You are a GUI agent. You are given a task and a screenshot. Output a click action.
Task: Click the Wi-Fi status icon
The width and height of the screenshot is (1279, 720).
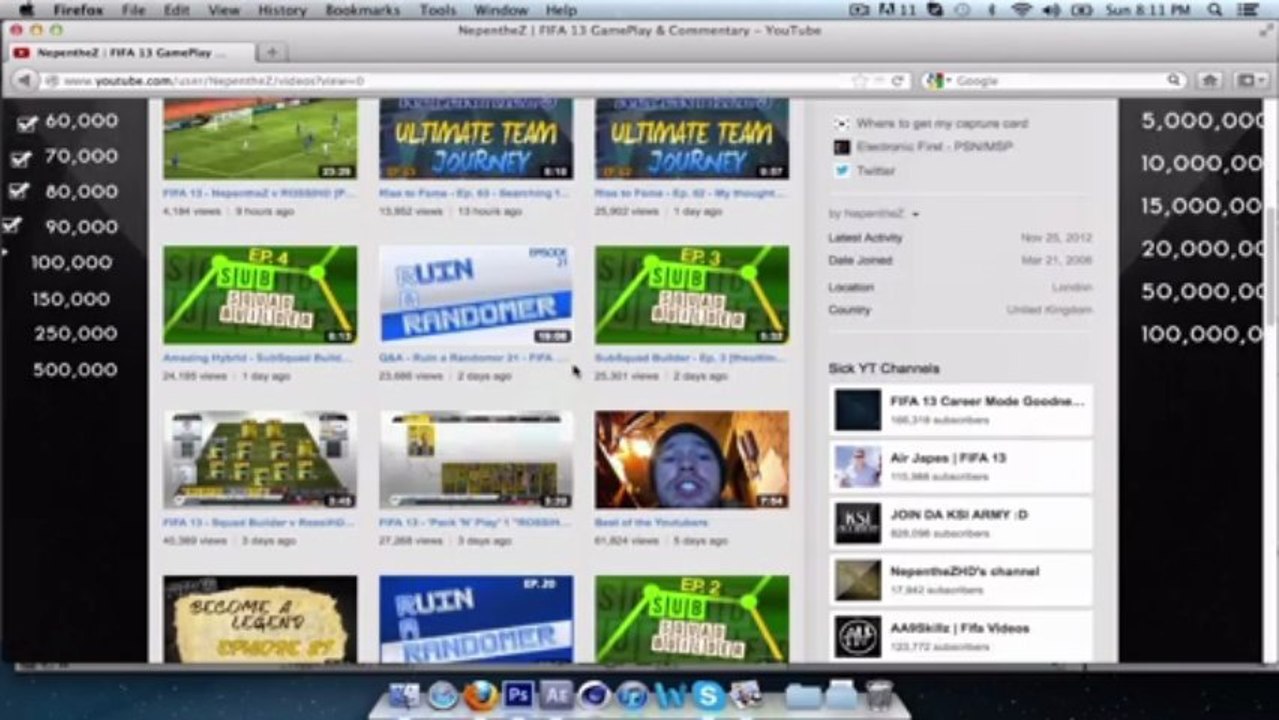point(1021,10)
